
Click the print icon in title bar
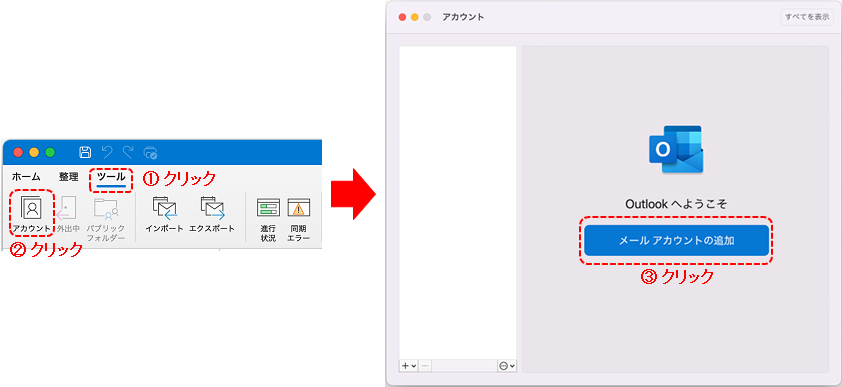pos(150,152)
